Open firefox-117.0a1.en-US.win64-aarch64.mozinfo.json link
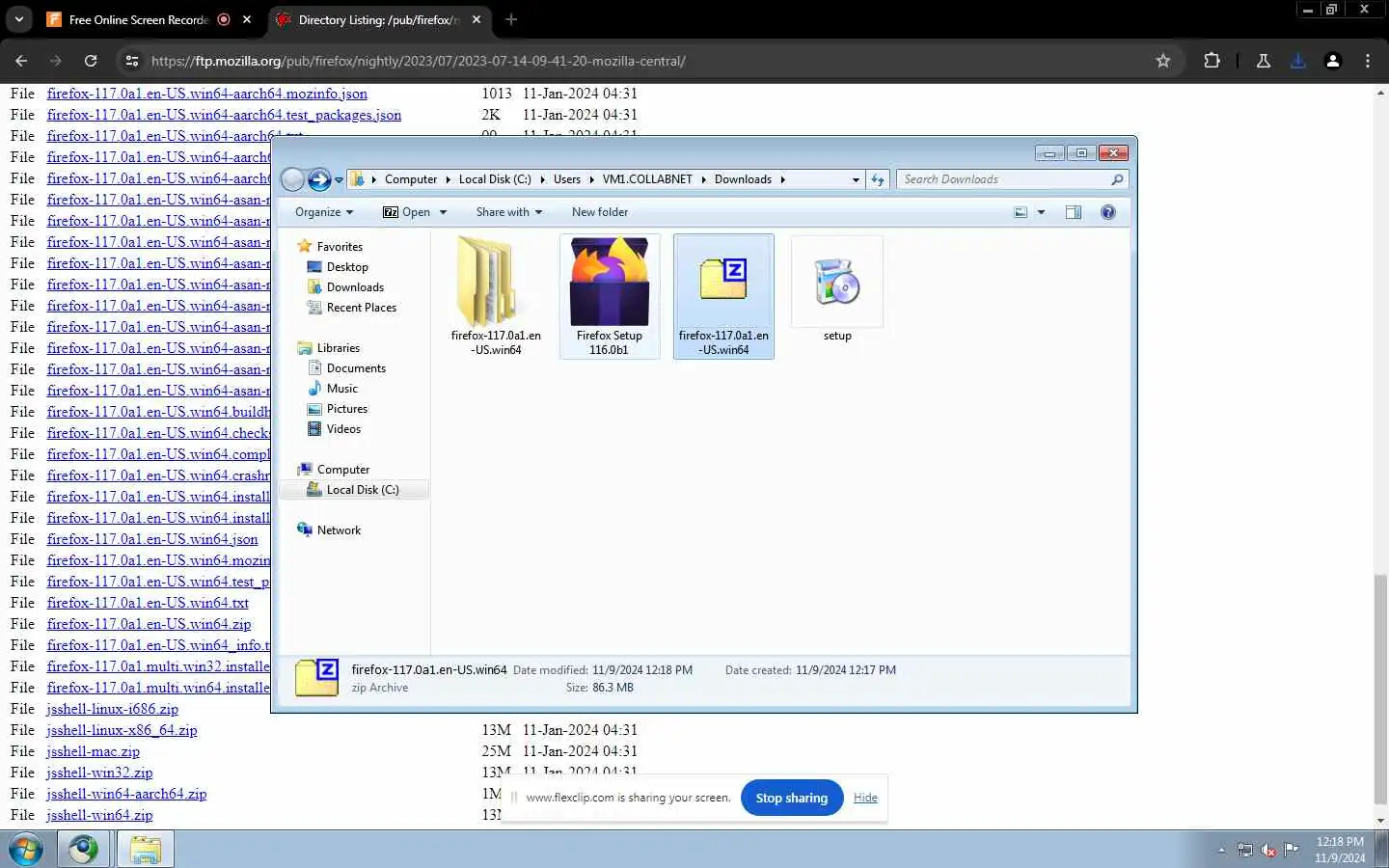Viewport: 1389px width, 868px height. tap(207, 94)
